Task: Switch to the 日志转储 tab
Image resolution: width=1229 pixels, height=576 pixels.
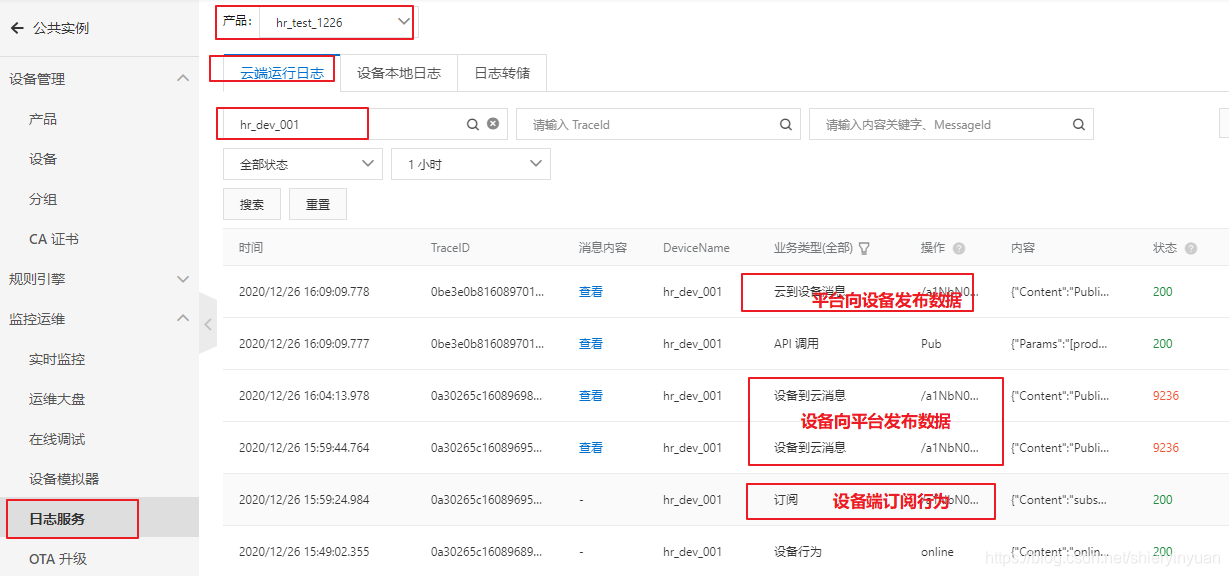Action: pyautogui.click(x=502, y=73)
